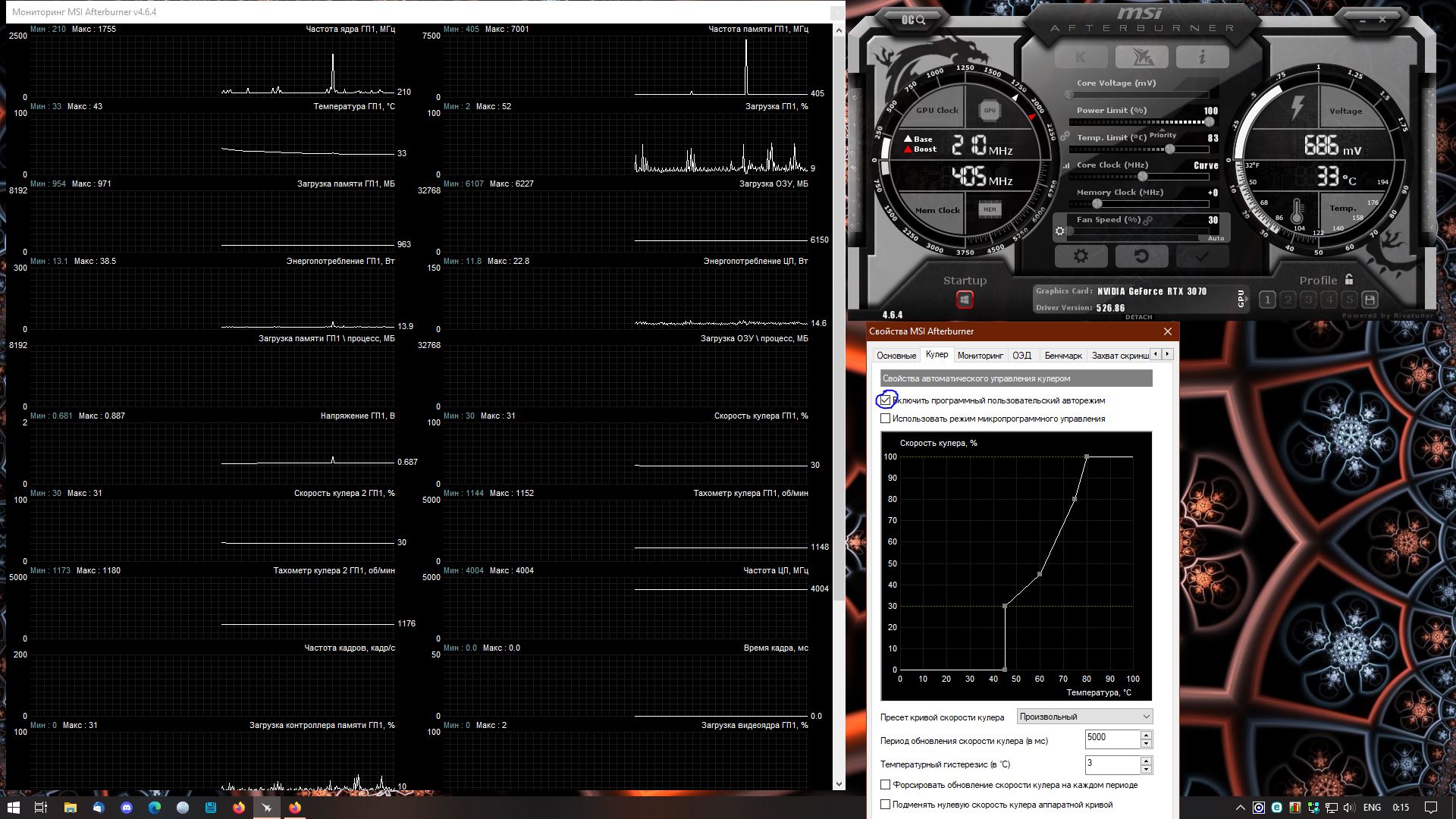This screenshot has width=1456, height=819.
Task: Uncheck the software user-defined auto mode checkbox
Action: (x=885, y=400)
